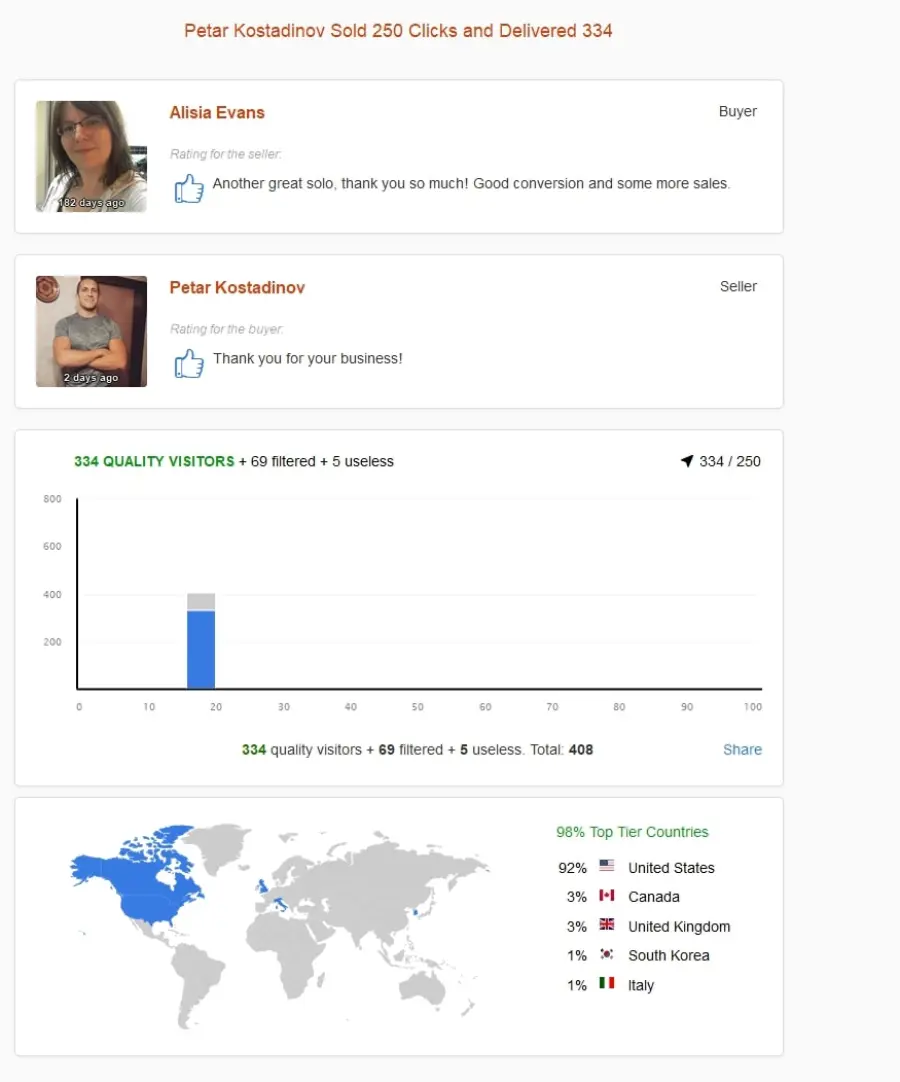Click the 334 QUALITY VISITORS heading
This screenshot has height=1082, width=900.
(155, 462)
